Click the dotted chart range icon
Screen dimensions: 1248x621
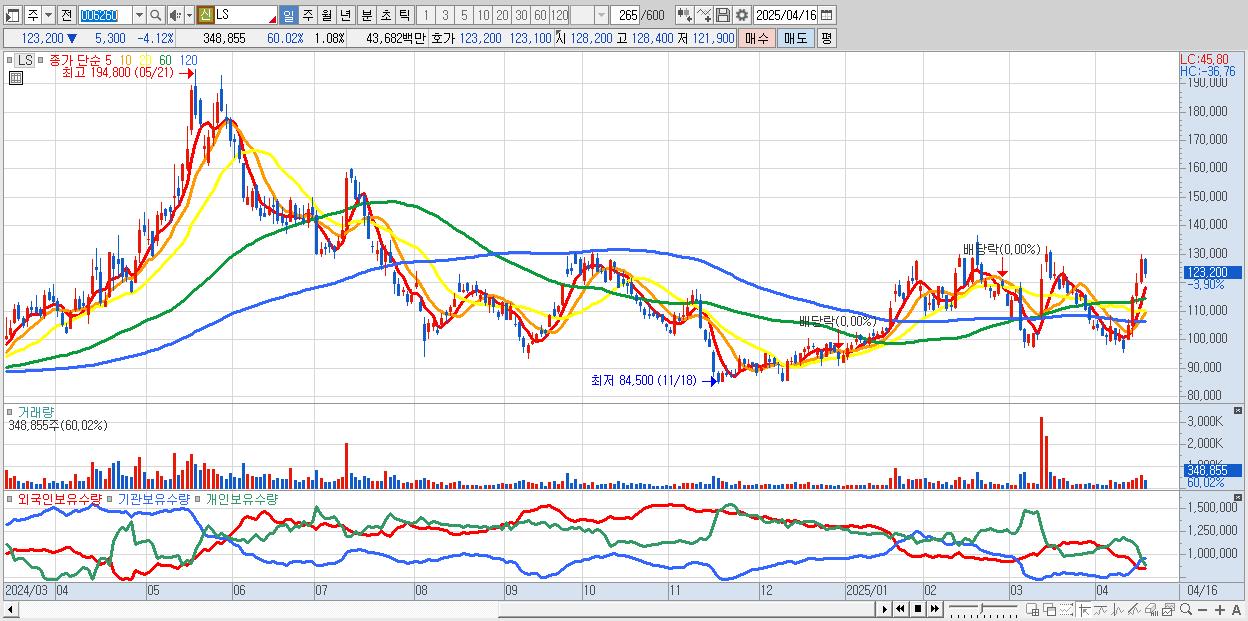1066,609
